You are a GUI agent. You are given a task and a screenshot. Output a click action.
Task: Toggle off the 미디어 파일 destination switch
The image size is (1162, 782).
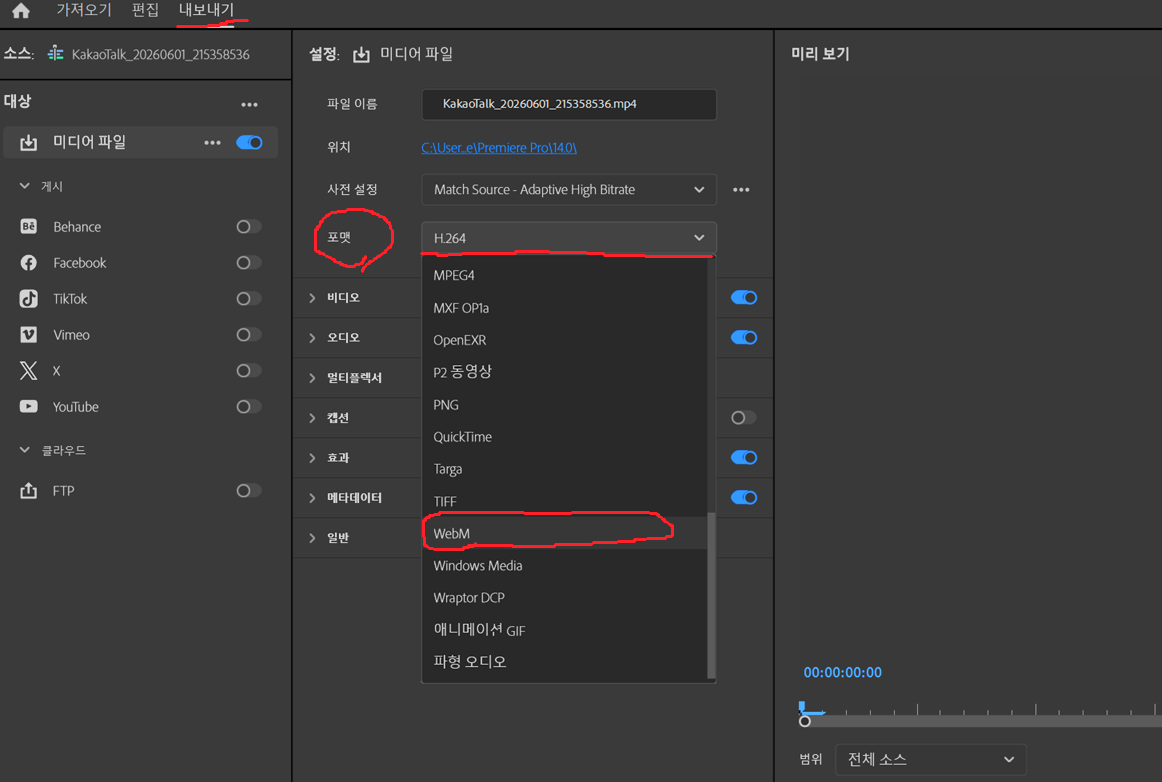pos(249,142)
